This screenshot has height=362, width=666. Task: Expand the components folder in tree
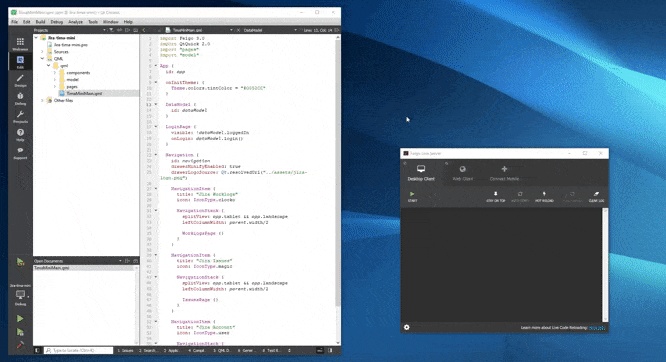[54, 73]
